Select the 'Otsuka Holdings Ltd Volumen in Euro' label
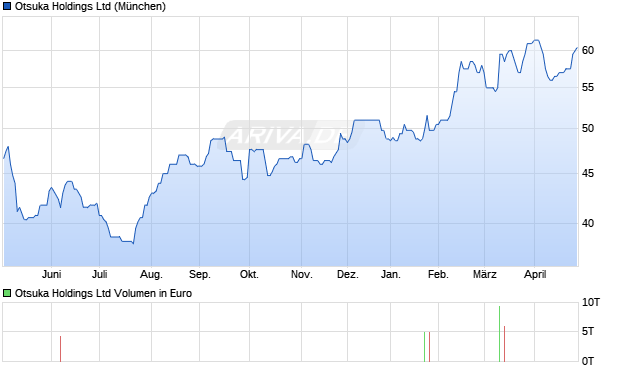The height and width of the screenshot is (371, 620). [103, 293]
